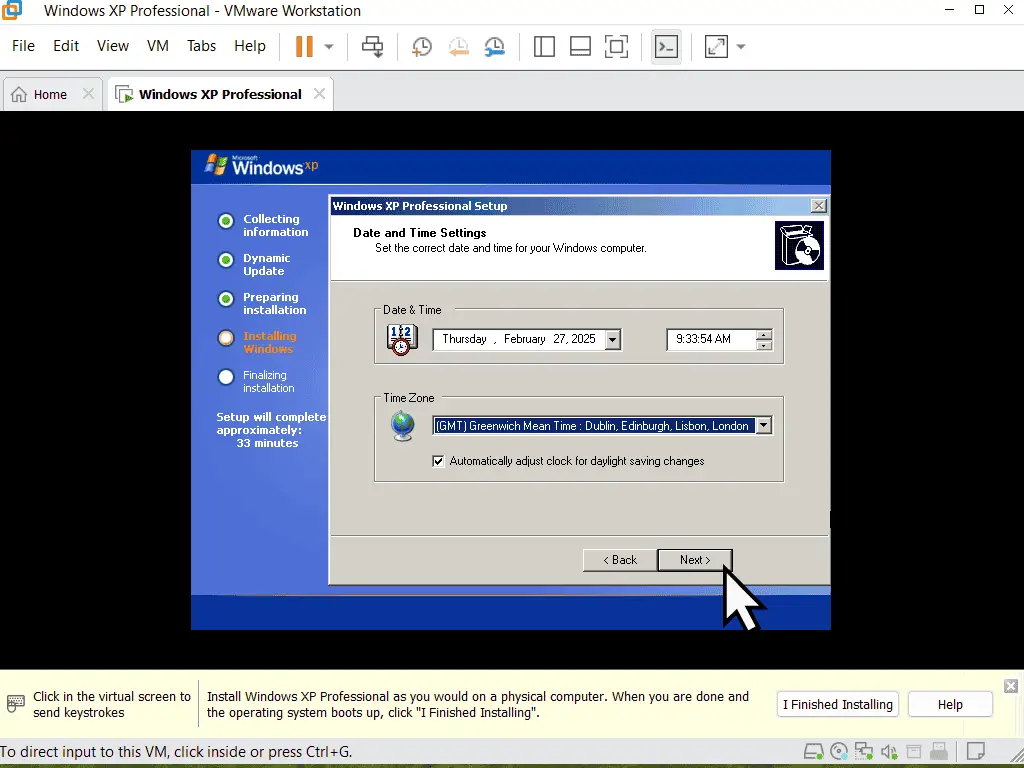Increase time with the up spinner arrow

point(764,334)
